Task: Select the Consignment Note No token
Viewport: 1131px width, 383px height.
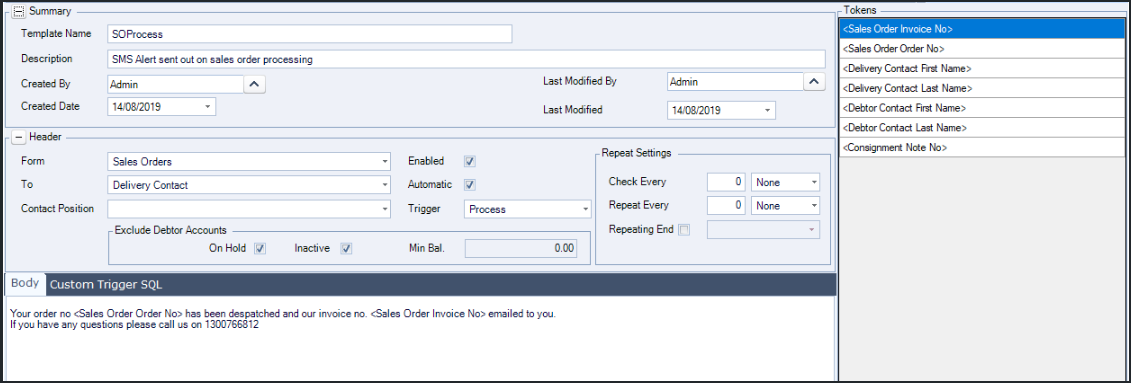Action: [982, 147]
